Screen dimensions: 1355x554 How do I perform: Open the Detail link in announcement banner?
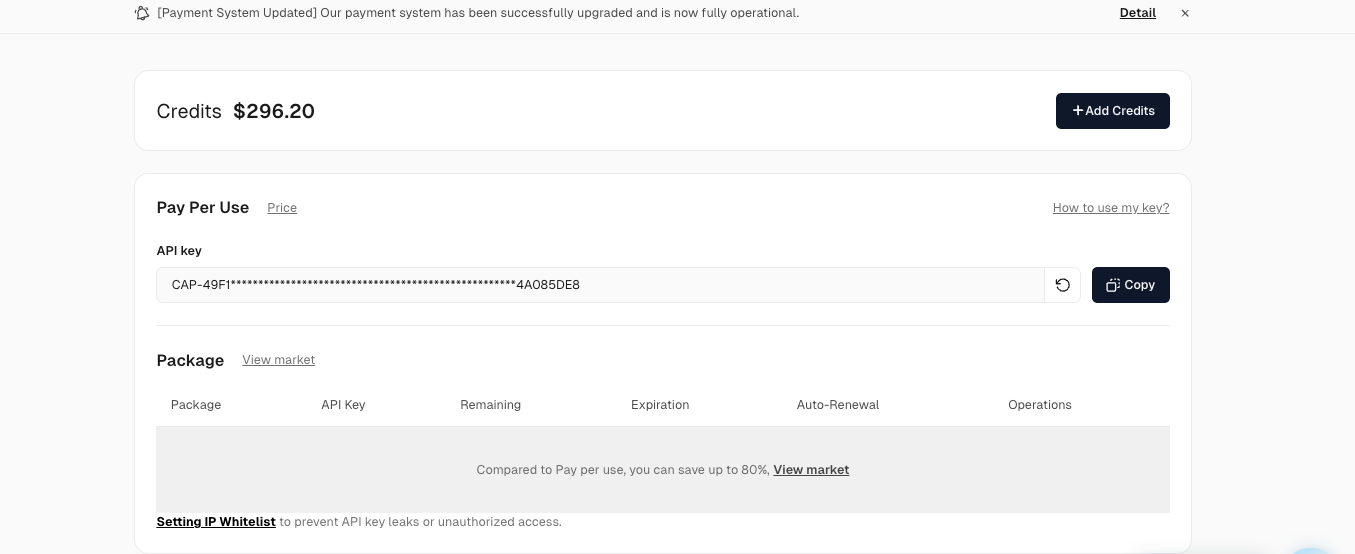[1137, 13]
